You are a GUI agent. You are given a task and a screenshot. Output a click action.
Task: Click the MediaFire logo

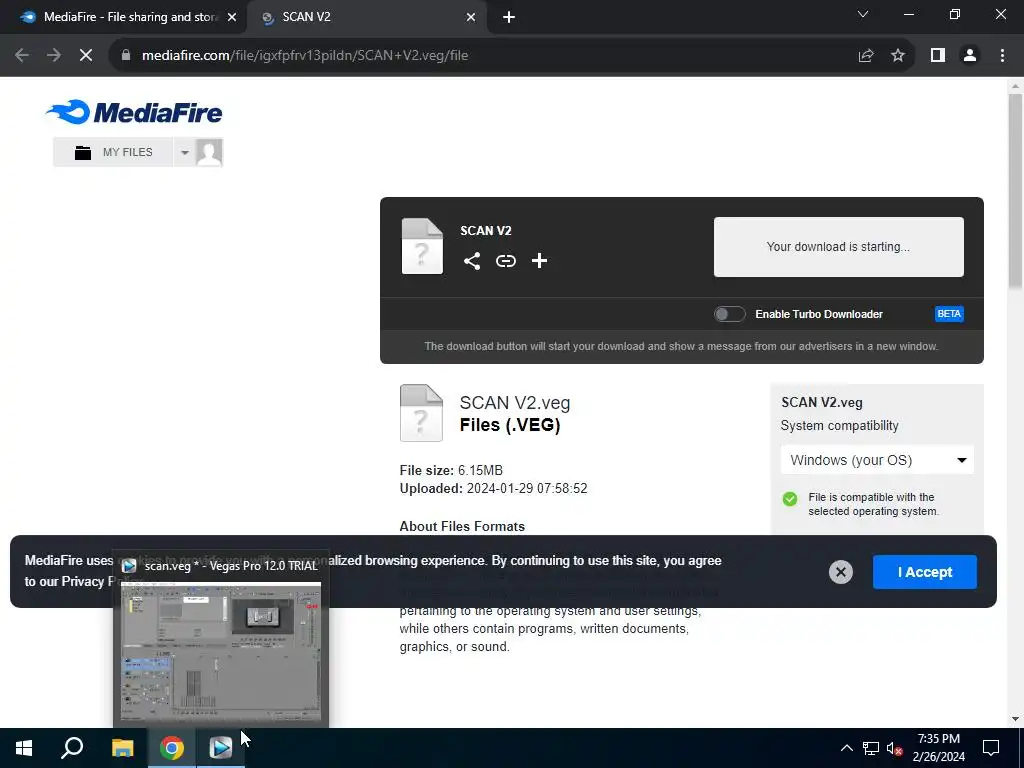coord(134,112)
